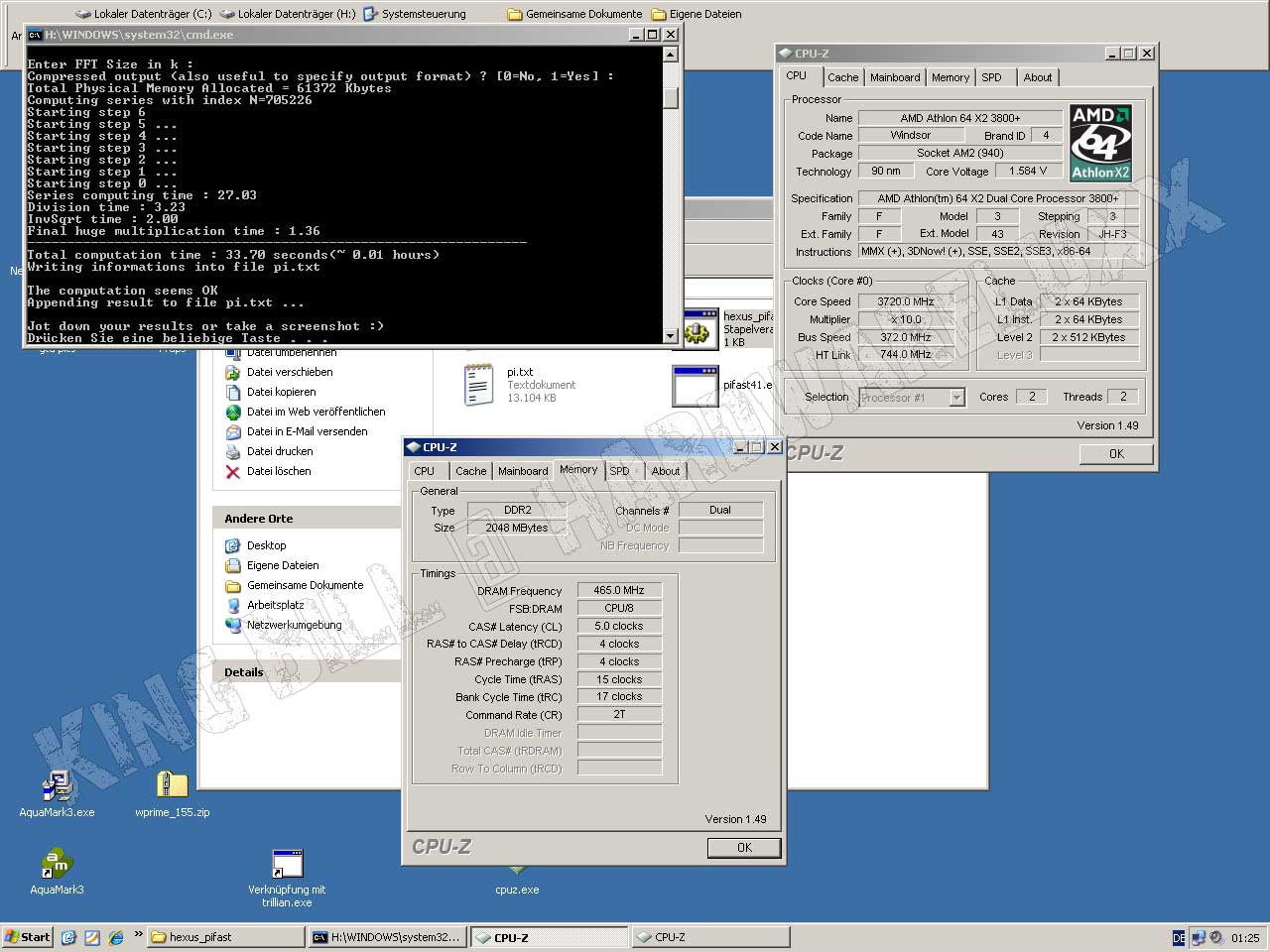Switch to hexus_pifast taskbar button

(x=227, y=937)
